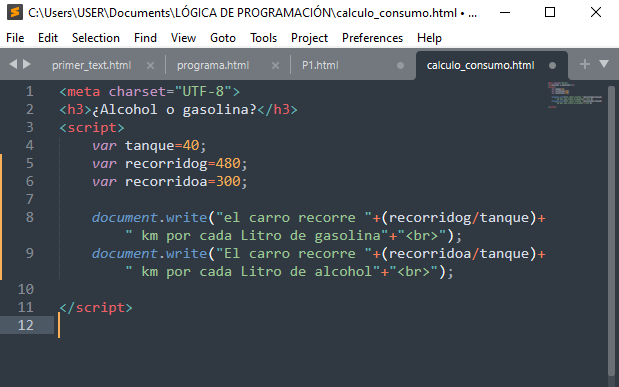This screenshot has width=619, height=387.
Task: Click the 'recorridog=480' variable declaration
Action: click(183, 163)
